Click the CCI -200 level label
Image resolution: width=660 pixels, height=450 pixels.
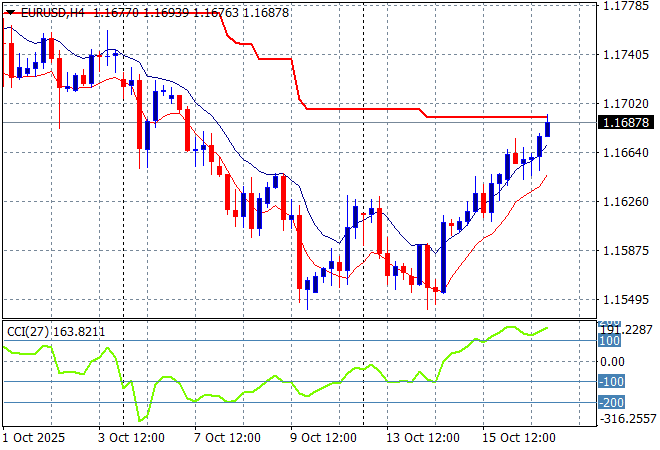[611, 402]
